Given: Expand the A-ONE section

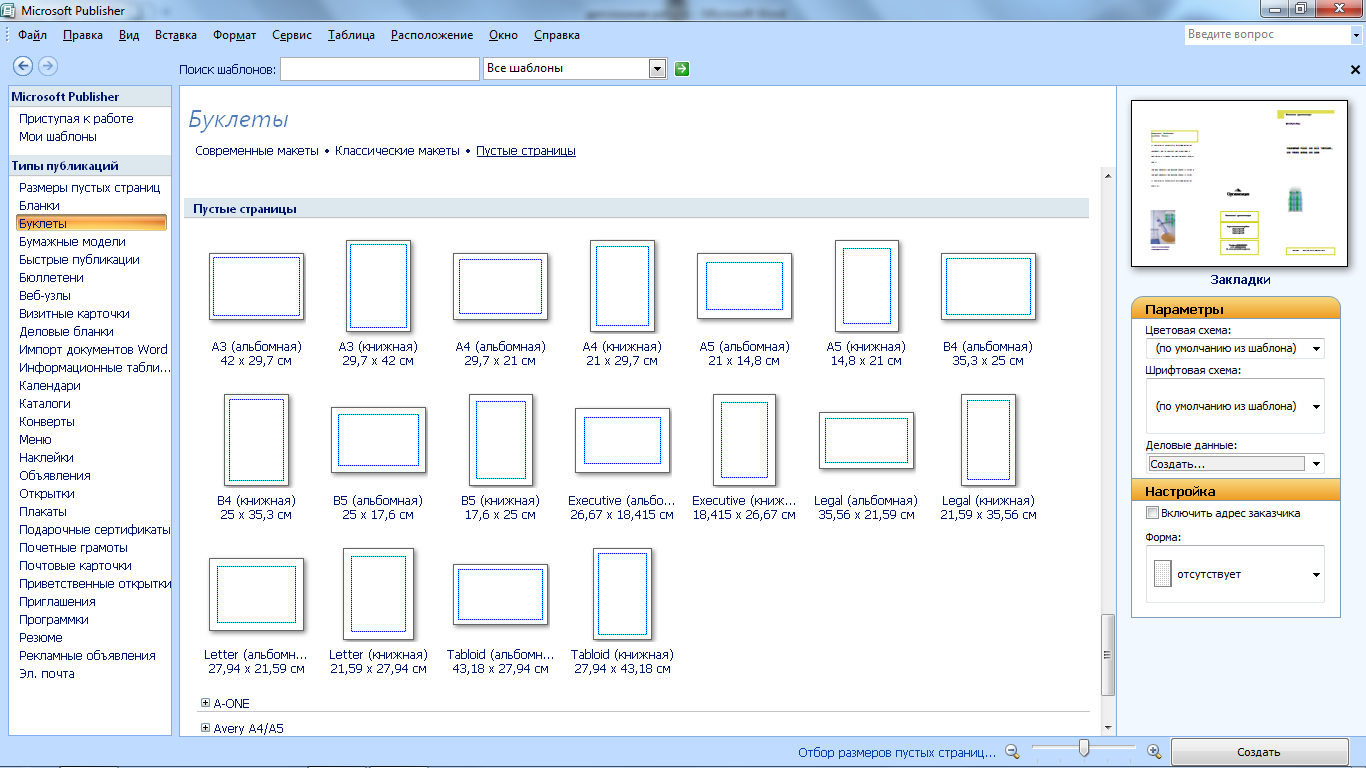Looking at the screenshot, I should point(206,704).
